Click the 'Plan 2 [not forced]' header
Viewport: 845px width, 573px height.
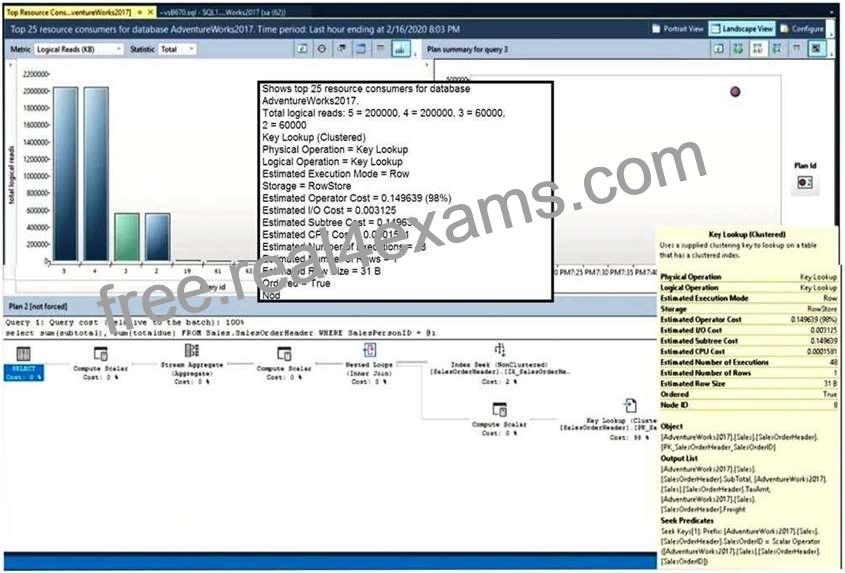point(38,306)
